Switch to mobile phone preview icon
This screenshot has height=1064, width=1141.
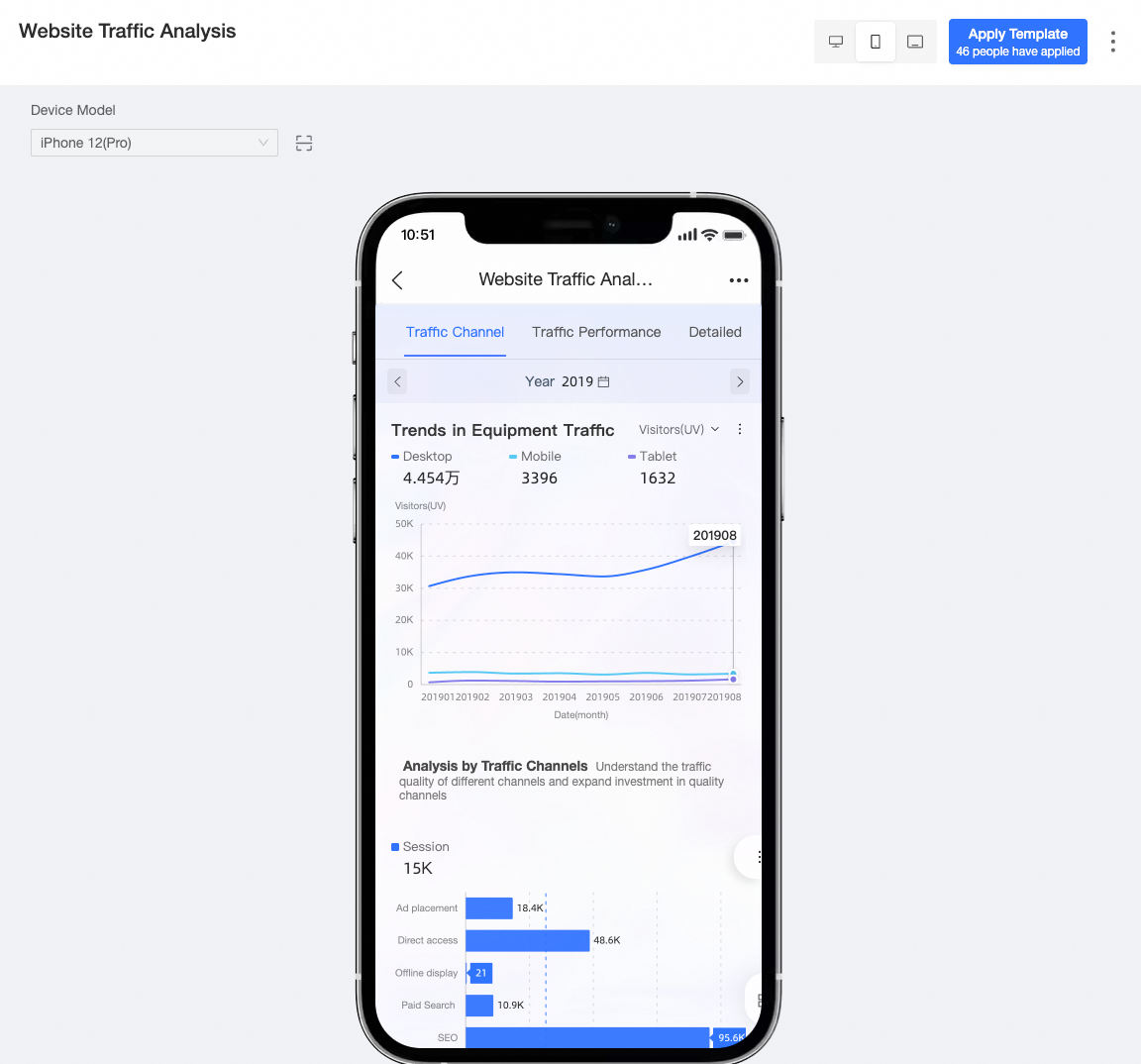[876, 42]
